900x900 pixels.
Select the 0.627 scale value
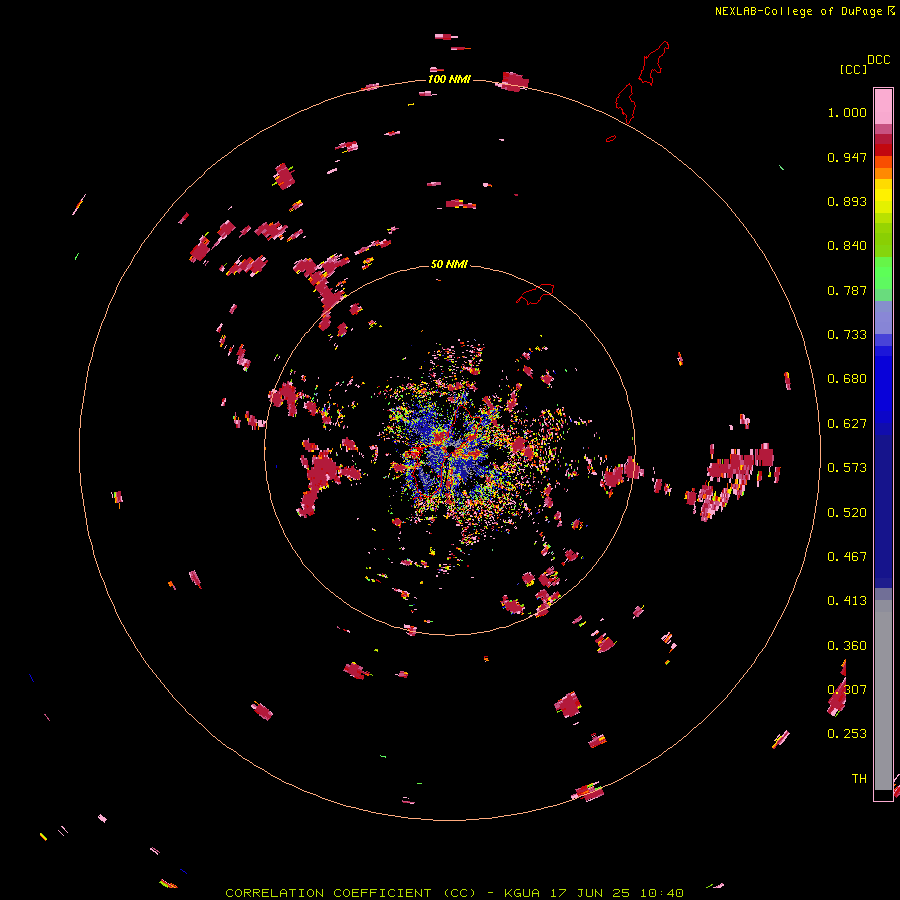(x=847, y=424)
